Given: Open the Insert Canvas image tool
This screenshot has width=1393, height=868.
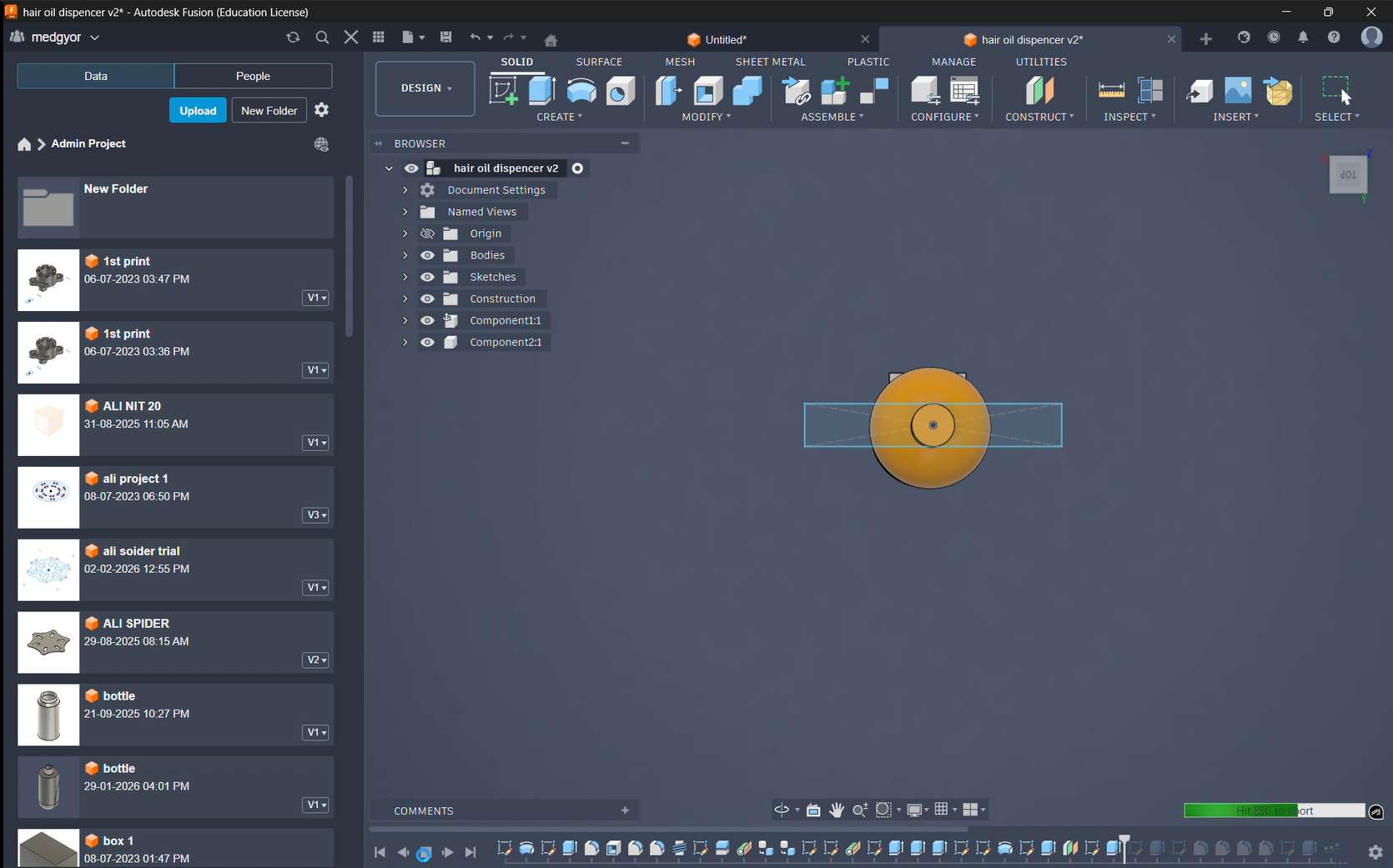Looking at the screenshot, I should click(x=1238, y=90).
